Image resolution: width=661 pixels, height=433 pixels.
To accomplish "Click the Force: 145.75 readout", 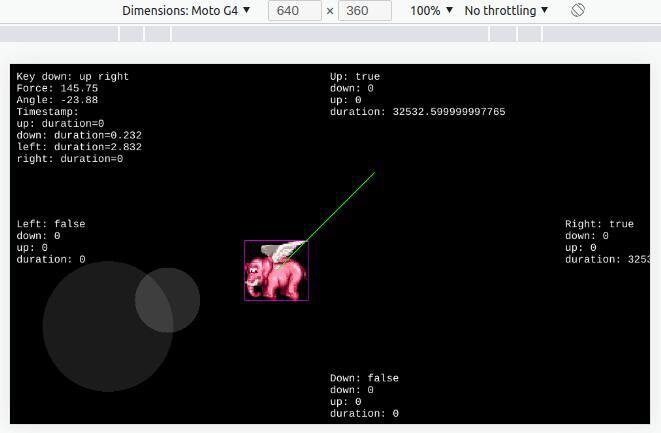I will (57, 88).
